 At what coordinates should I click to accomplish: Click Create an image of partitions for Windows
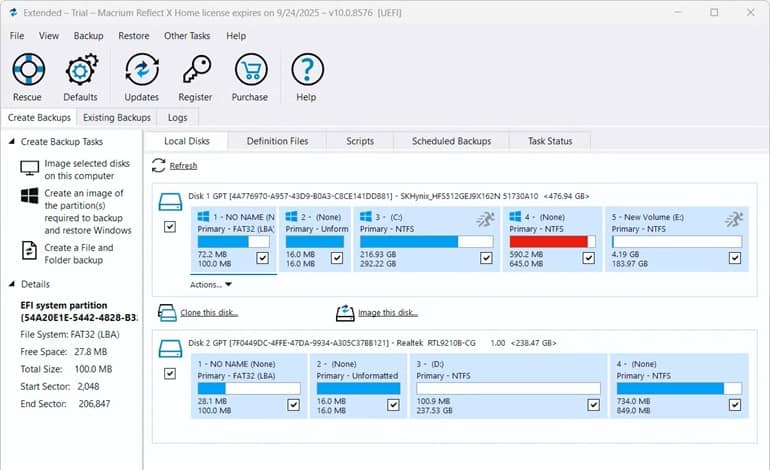pyautogui.click(x=88, y=212)
